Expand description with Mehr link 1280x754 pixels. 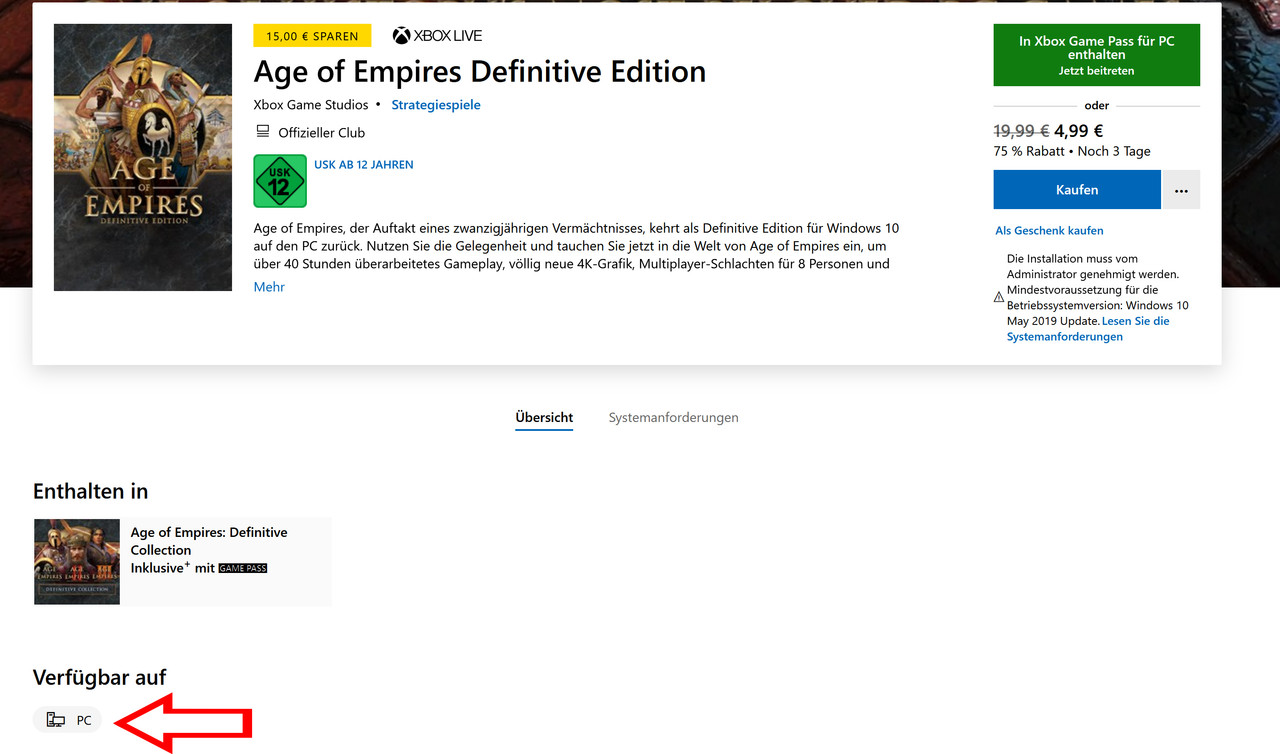tap(269, 287)
